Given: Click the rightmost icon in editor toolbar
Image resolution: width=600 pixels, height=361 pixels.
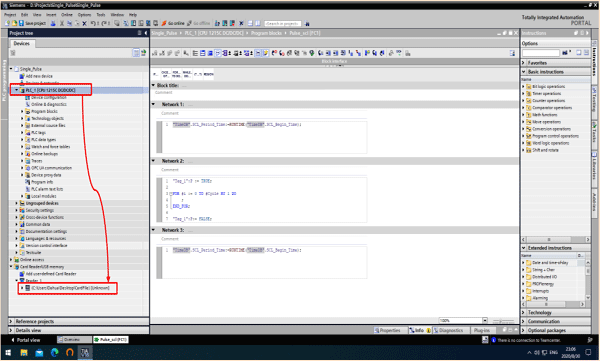Looking at the screenshot, I should tap(512, 53).
